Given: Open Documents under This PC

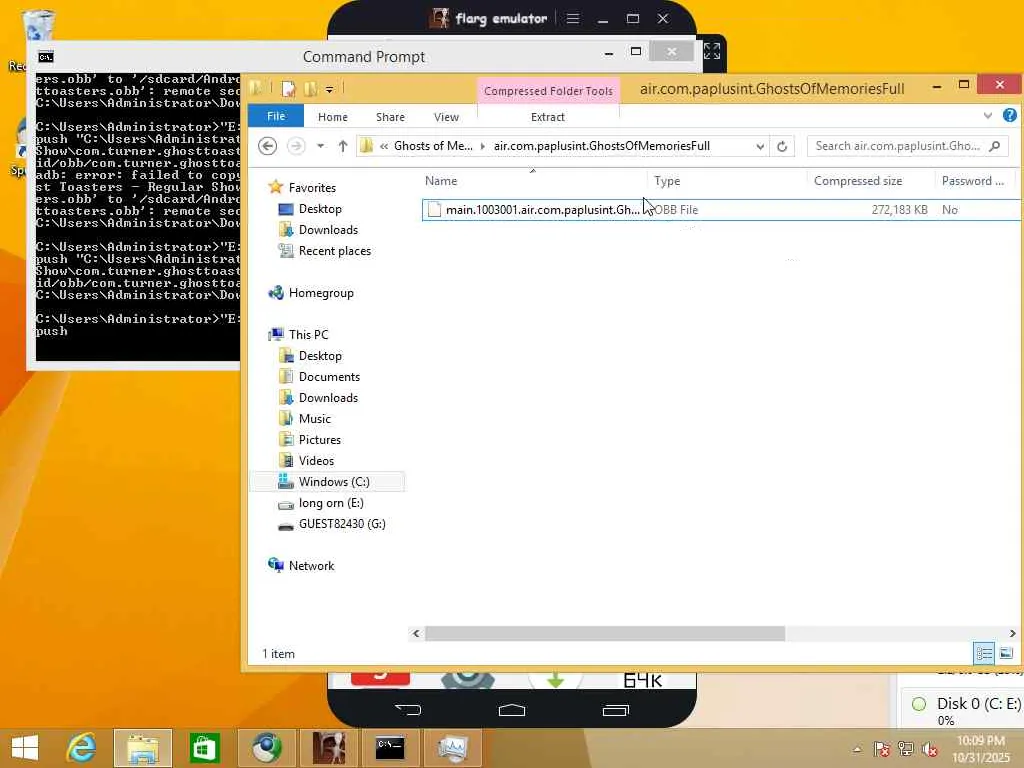Looking at the screenshot, I should [x=328, y=377].
